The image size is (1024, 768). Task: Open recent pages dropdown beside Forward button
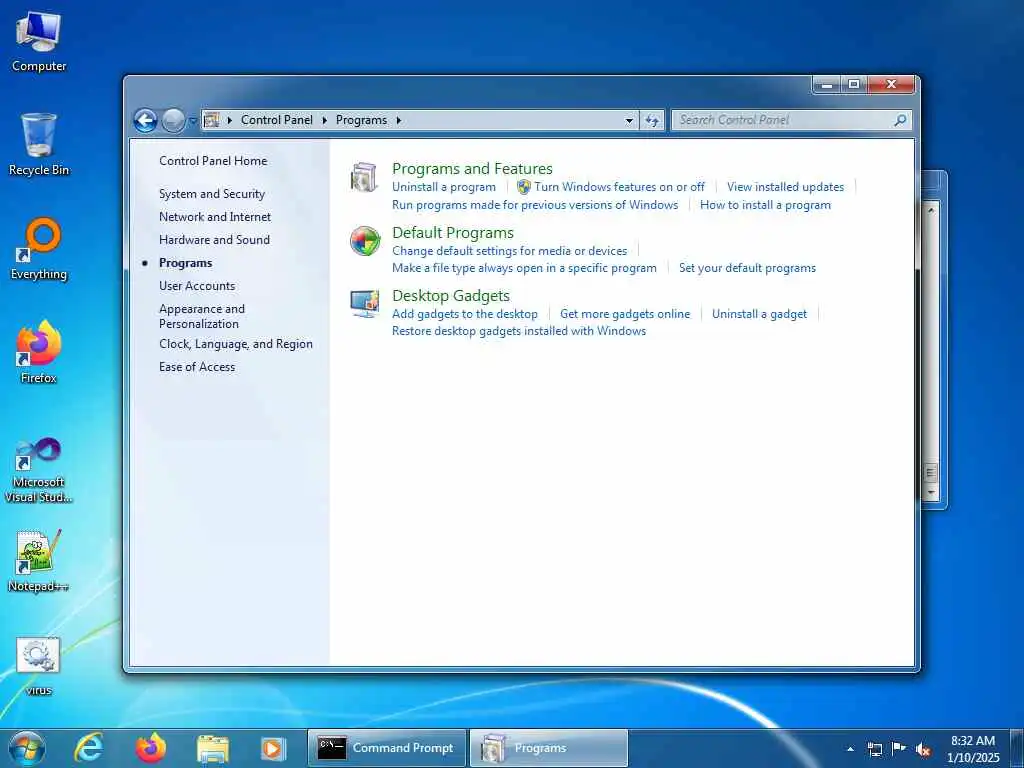click(x=193, y=121)
